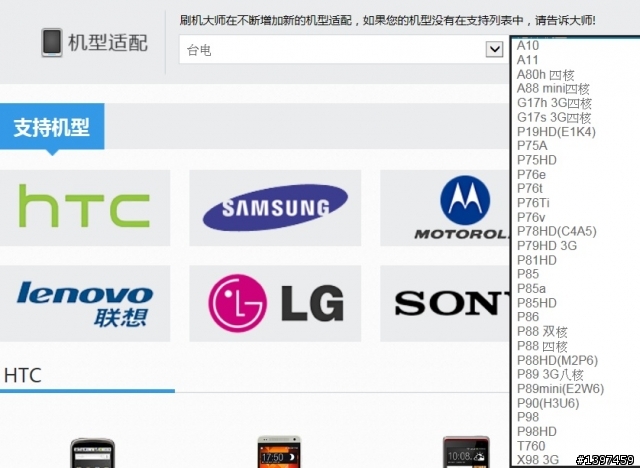This screenshot has width=640, height=468.
Task: Select X98 3G in the model list
Action: (538, 460)
